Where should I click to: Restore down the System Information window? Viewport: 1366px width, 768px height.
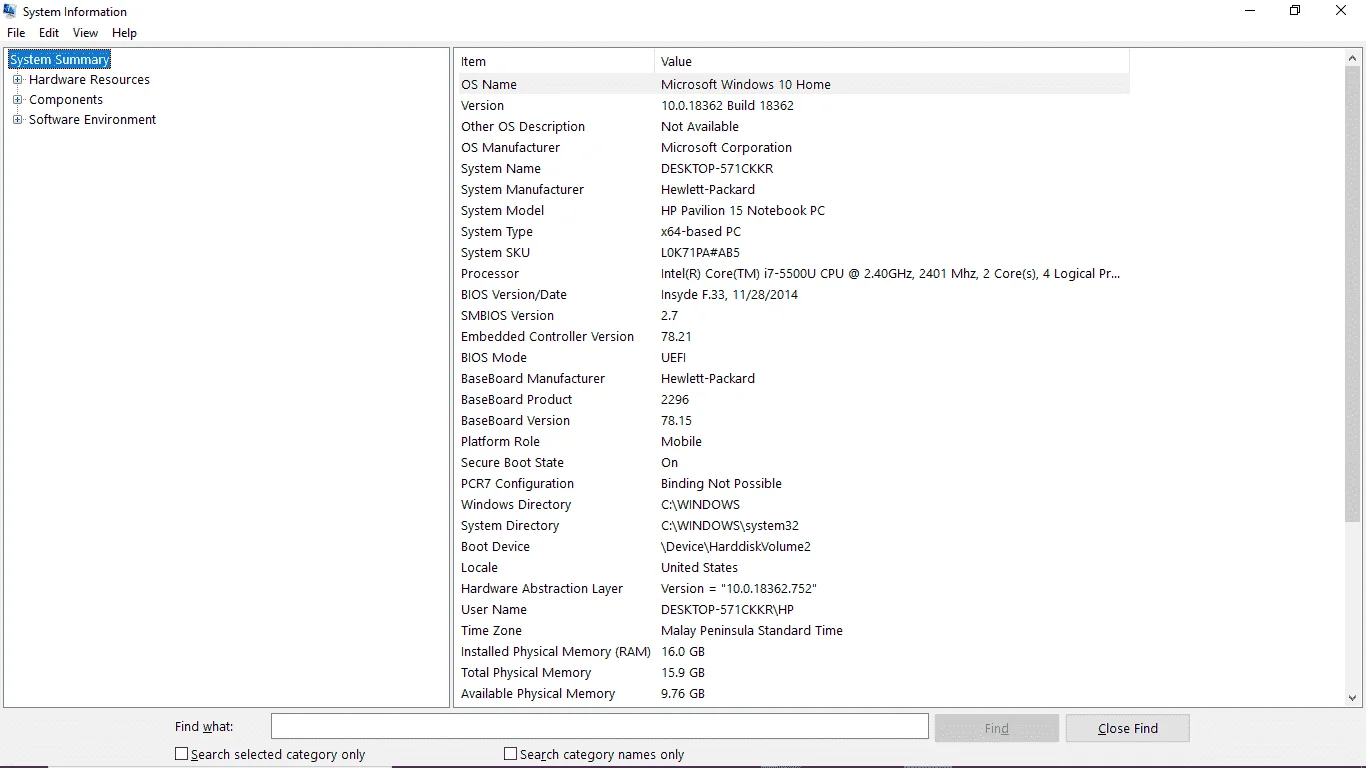[x=1295, y=11]
